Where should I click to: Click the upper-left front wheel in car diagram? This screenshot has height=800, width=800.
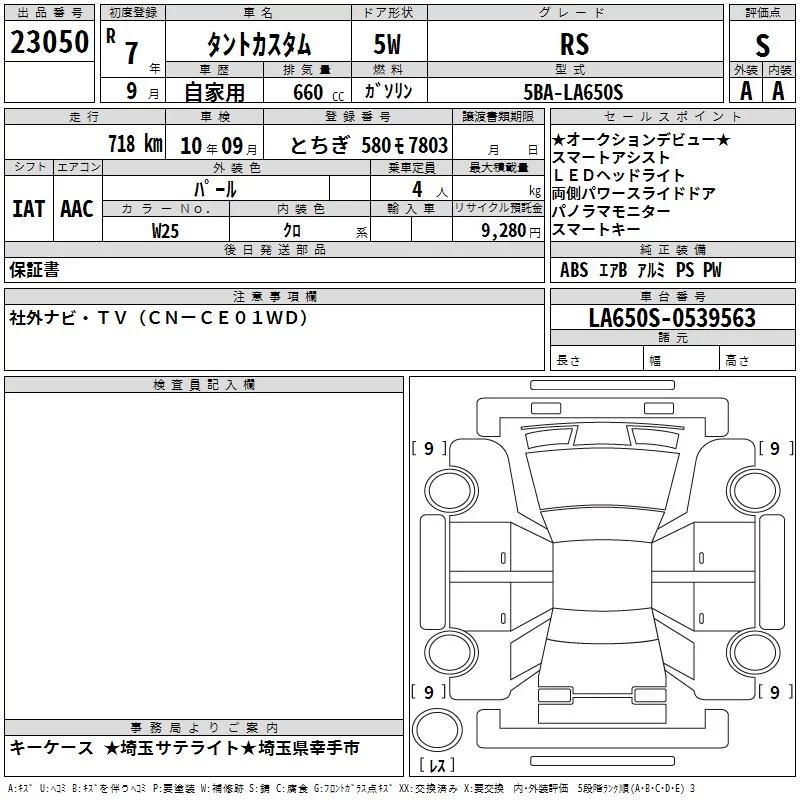tap(451, 491)
